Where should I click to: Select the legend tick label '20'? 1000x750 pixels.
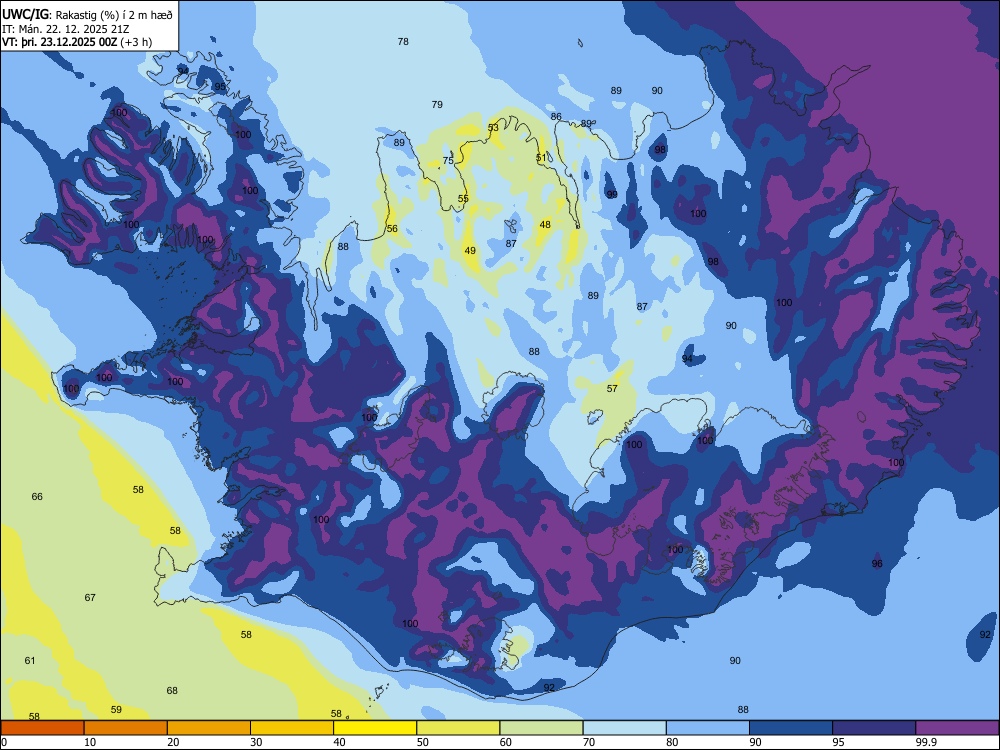point(173,742)
